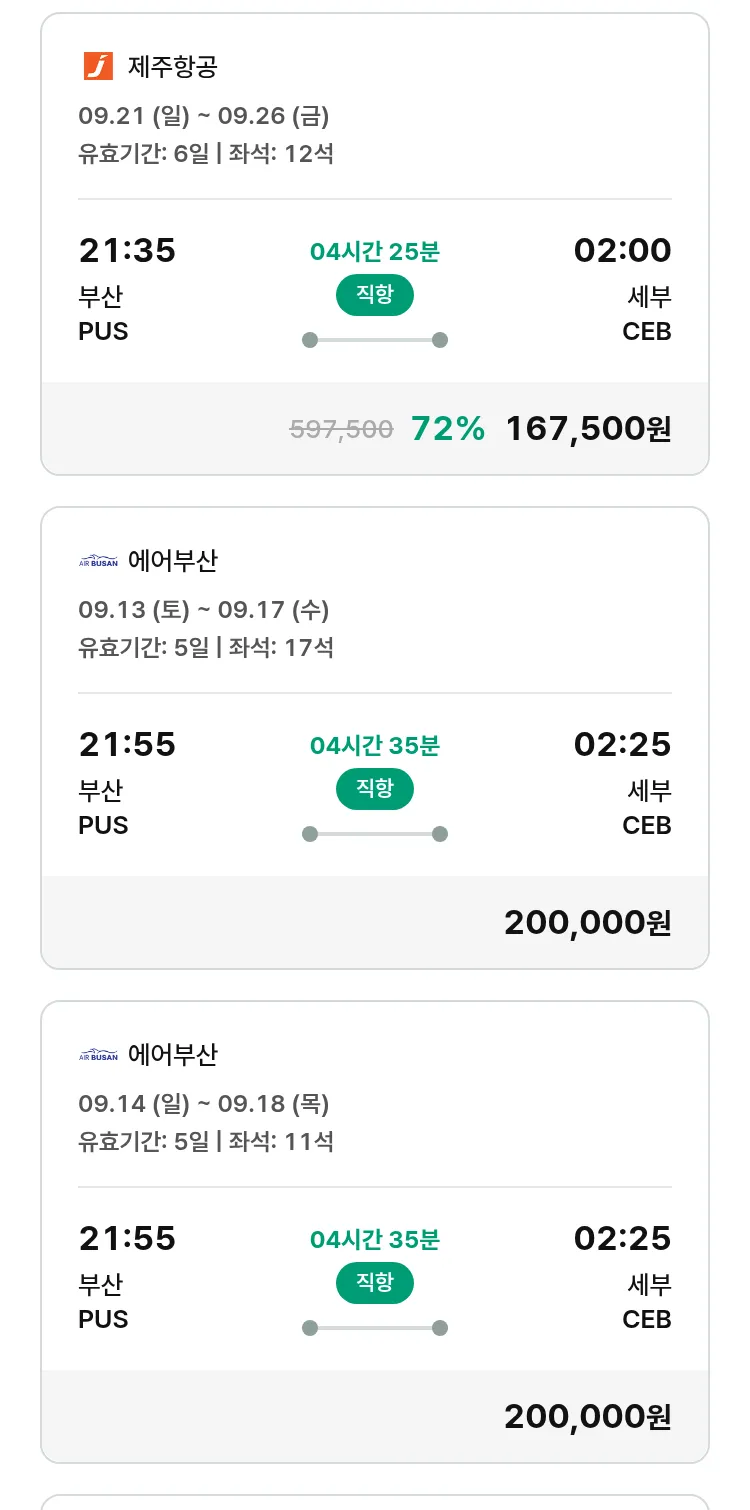Open the 제주항공 airline name
This screenshot has width=750, height=1510.
tap(173, 67)
